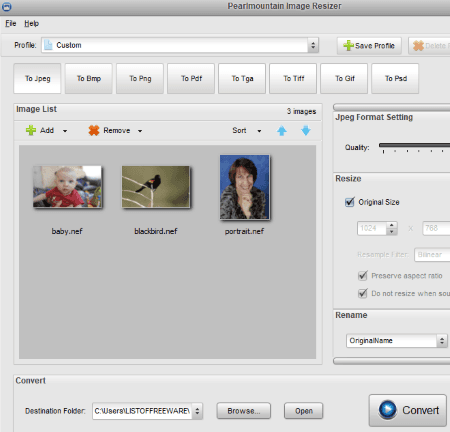
Task: Click the Pearlmountain app icon in title bar
Action: pos(6,6)
